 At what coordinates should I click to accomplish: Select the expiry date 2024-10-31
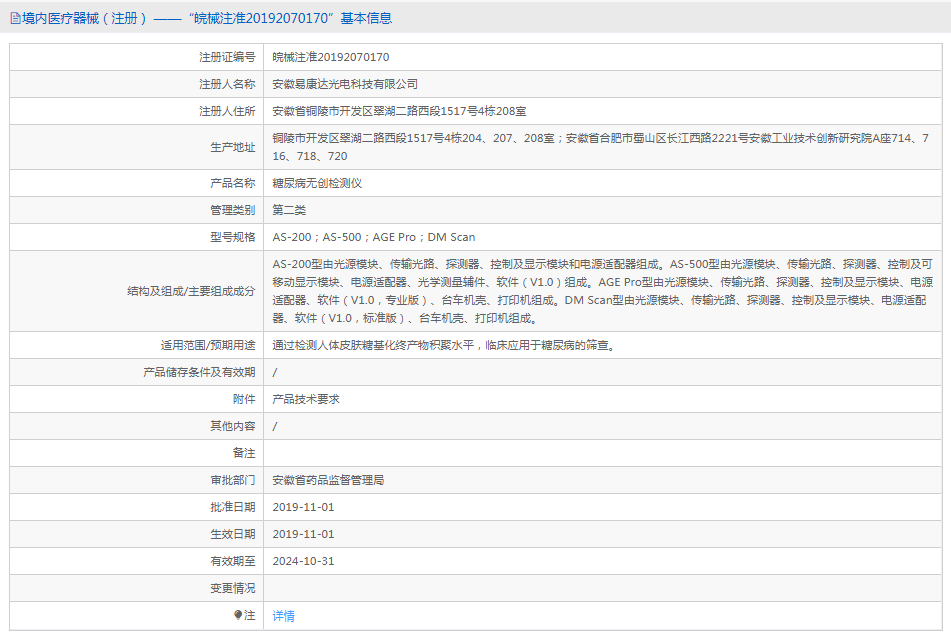pyautogui.click(x=304, y=561)
